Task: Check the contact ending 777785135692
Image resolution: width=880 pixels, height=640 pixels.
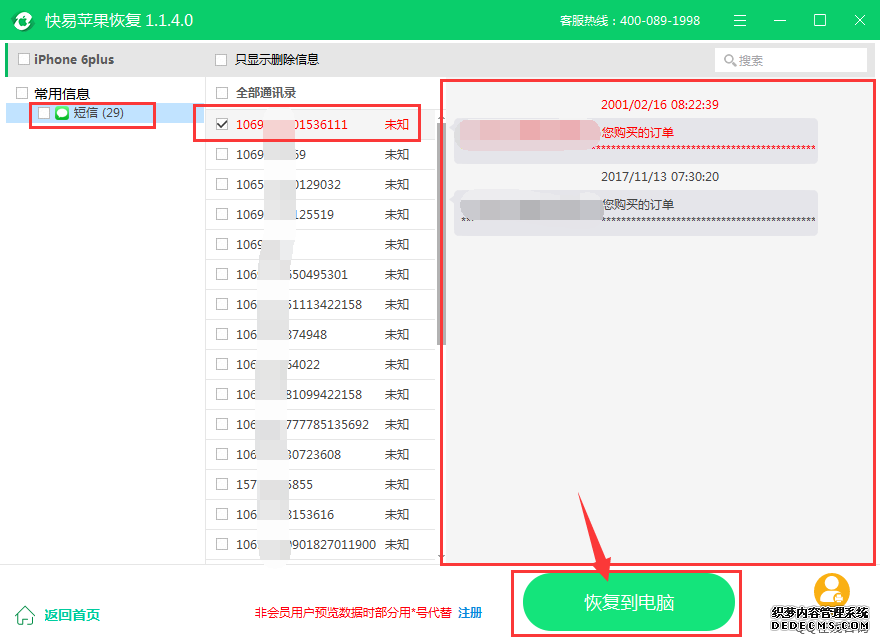Action: [222, 424]
